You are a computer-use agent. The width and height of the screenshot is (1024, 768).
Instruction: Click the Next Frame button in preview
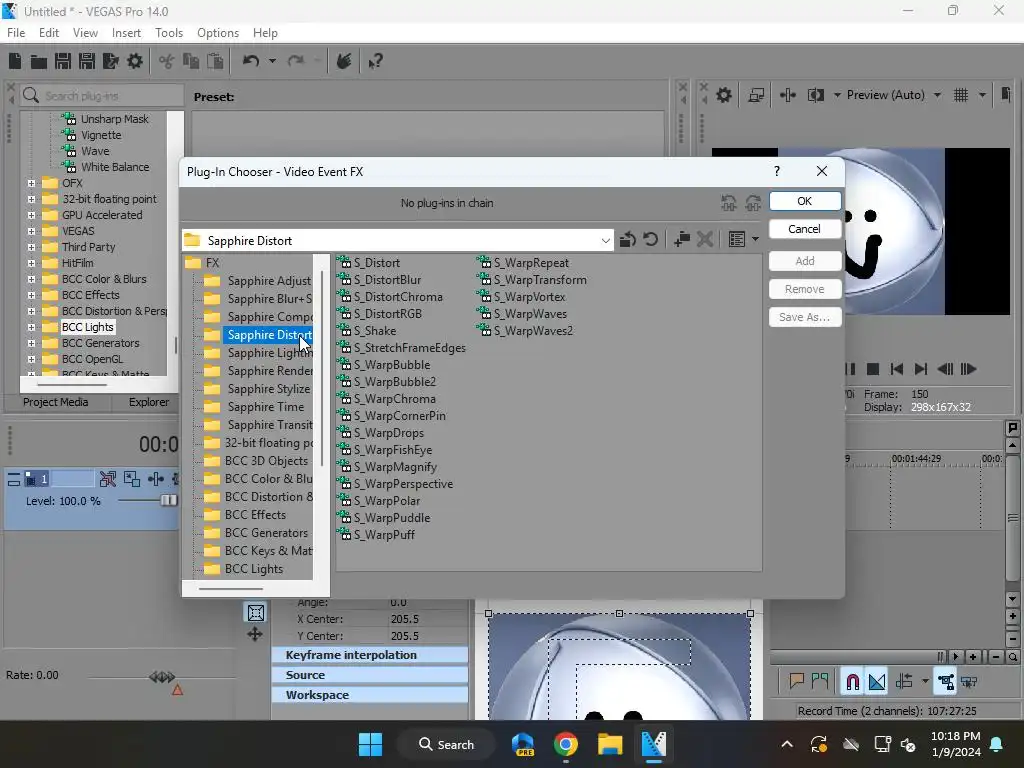pos(969,370)
